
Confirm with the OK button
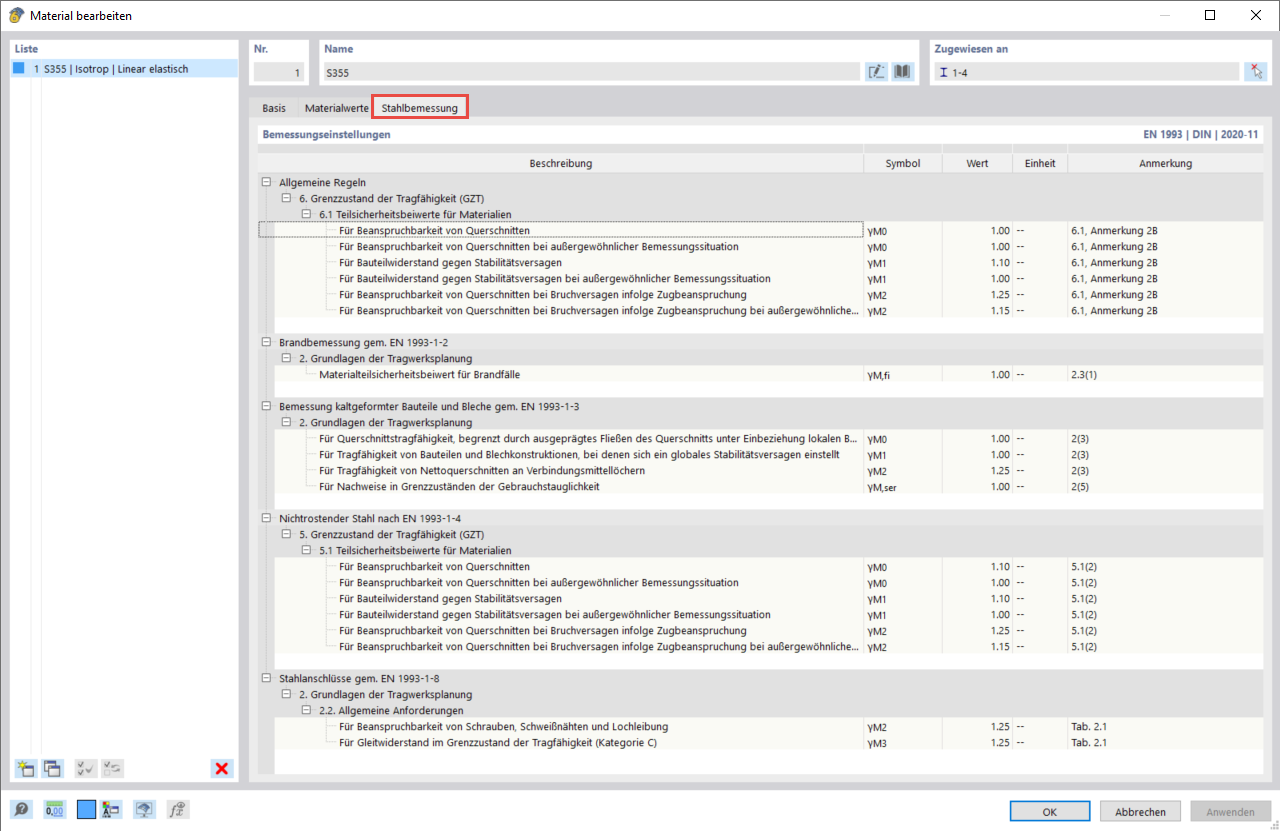click(x=1050, y=812)
